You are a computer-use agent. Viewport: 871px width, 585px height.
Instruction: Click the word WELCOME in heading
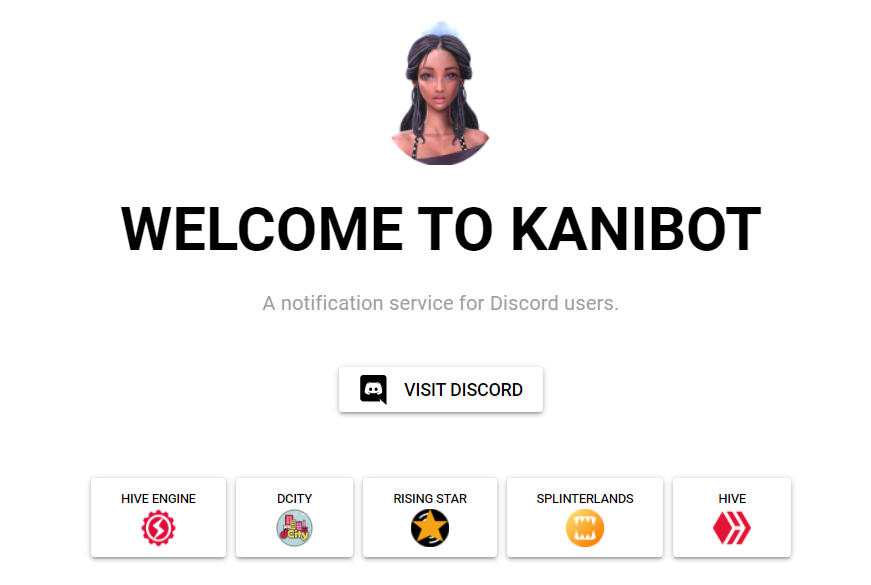(262, 229)
